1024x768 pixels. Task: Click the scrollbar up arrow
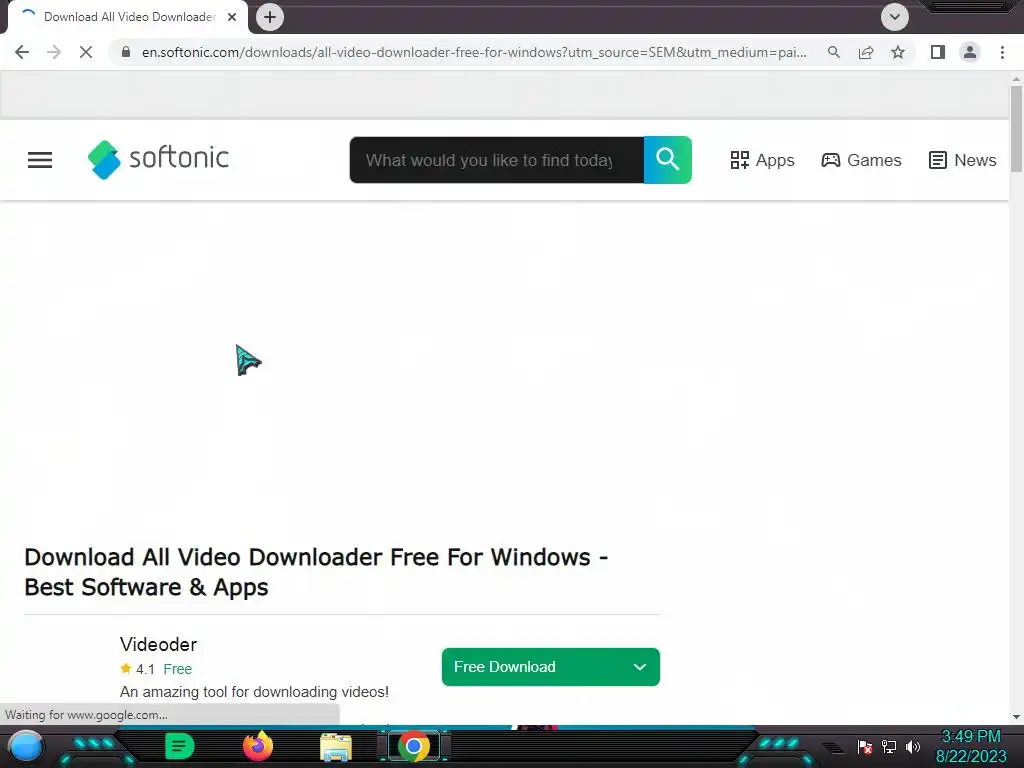[x=1016, y=79]
